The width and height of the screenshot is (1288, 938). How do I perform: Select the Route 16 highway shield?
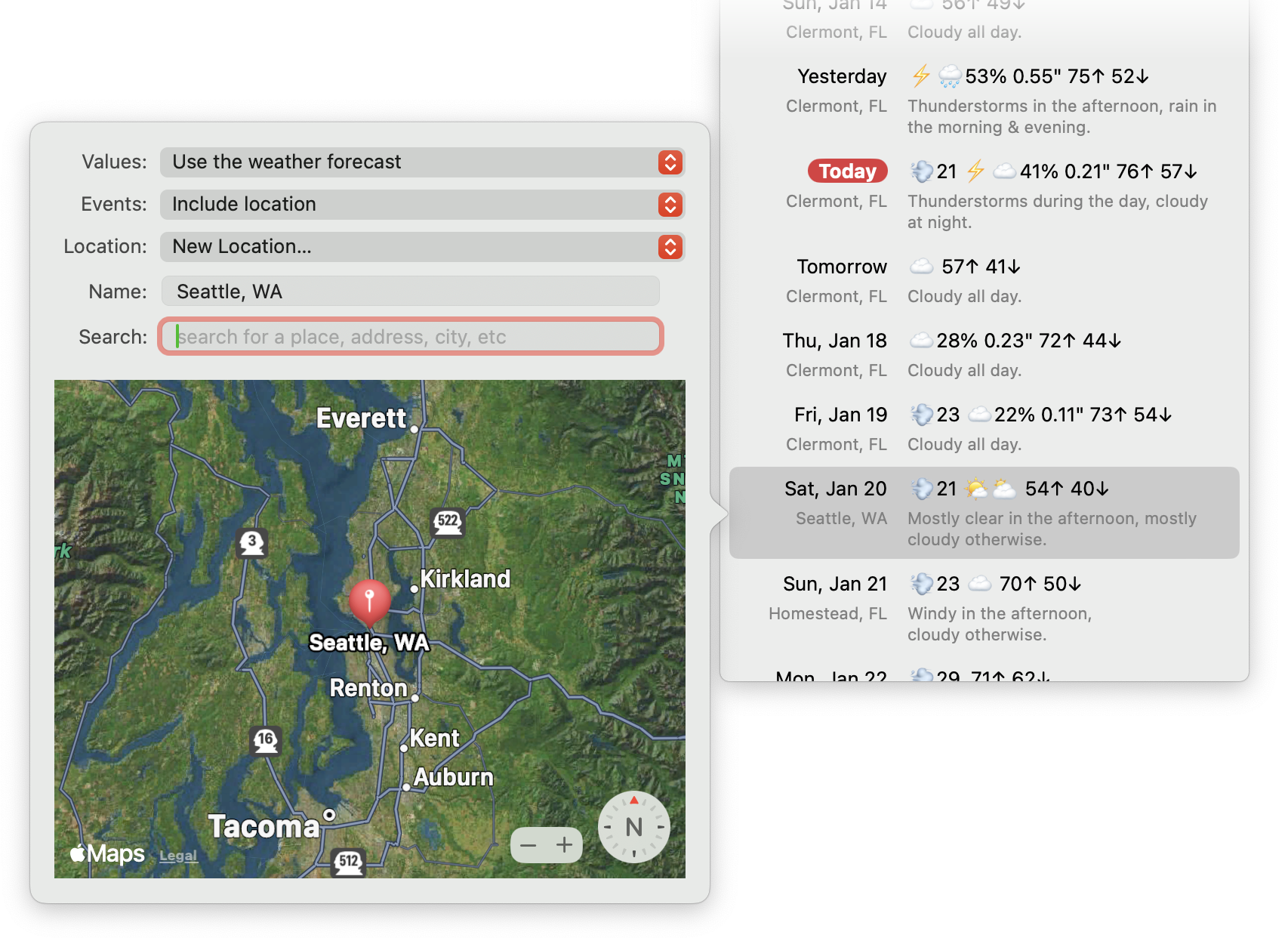click(x=265, y=740)
